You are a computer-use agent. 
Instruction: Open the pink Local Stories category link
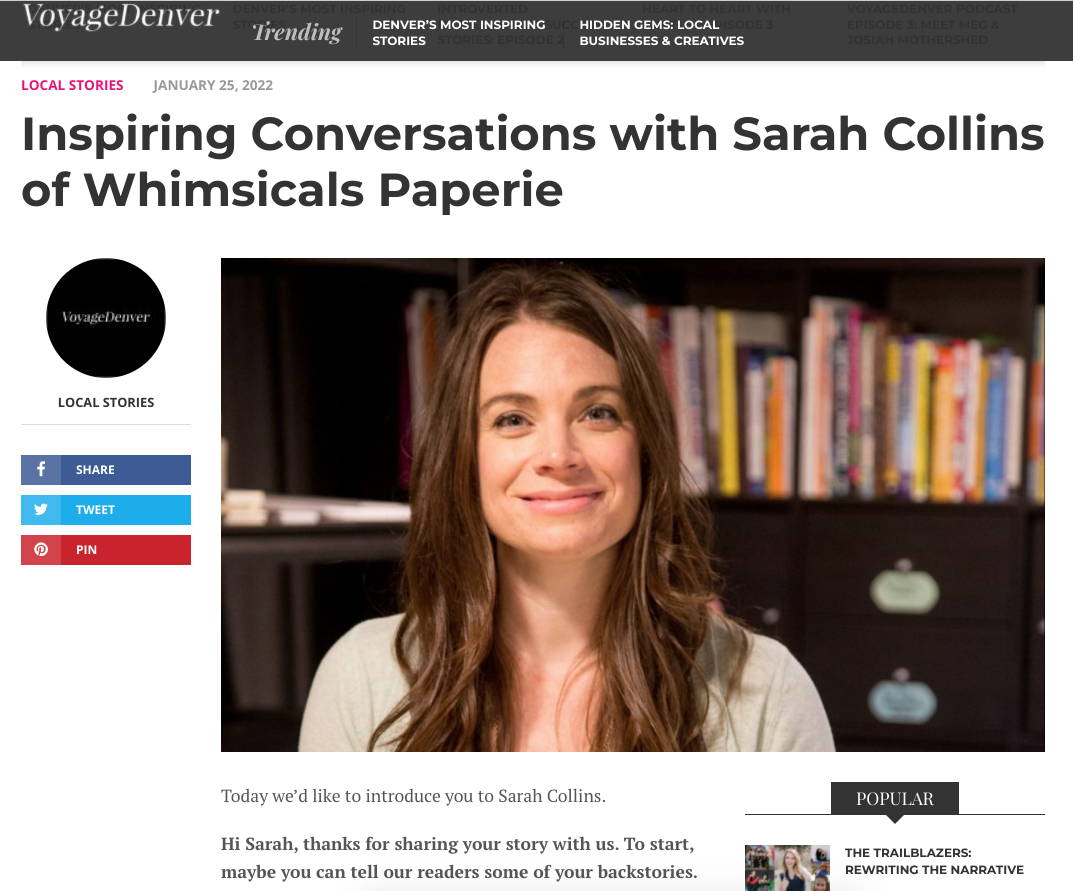coord(73,86)
